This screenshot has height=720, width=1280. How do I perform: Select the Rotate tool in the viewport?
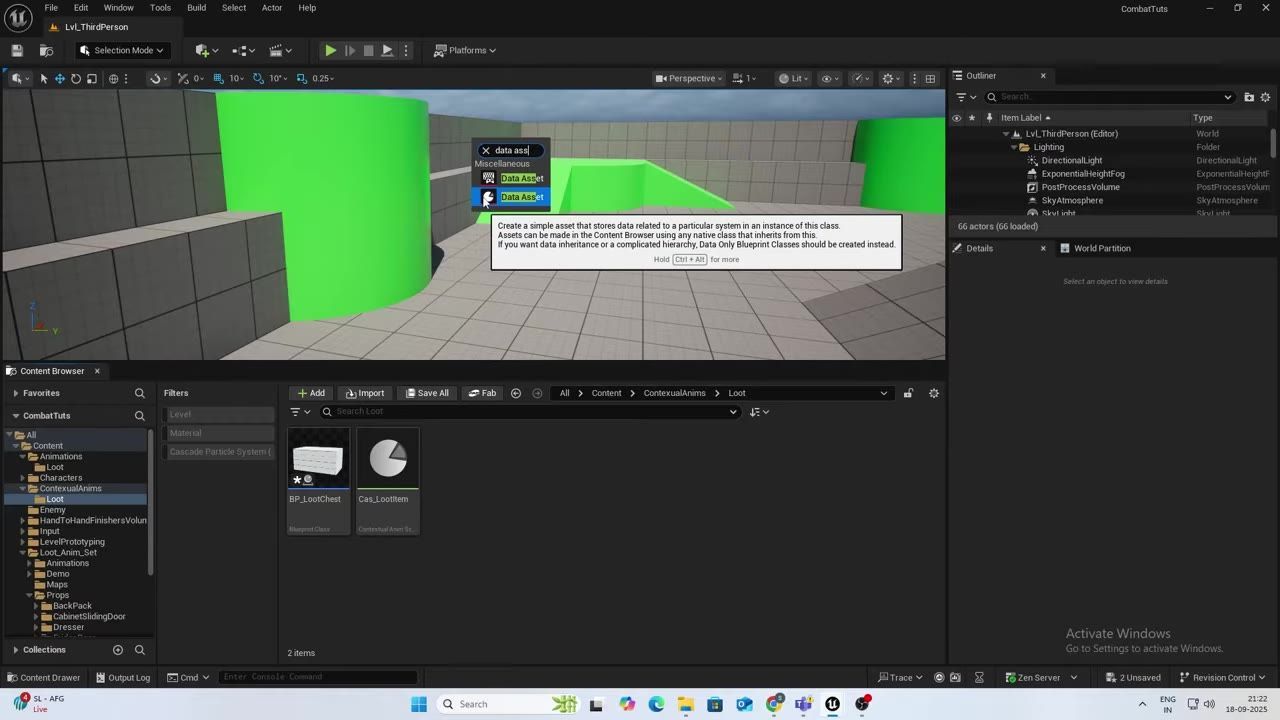(76, 78)
